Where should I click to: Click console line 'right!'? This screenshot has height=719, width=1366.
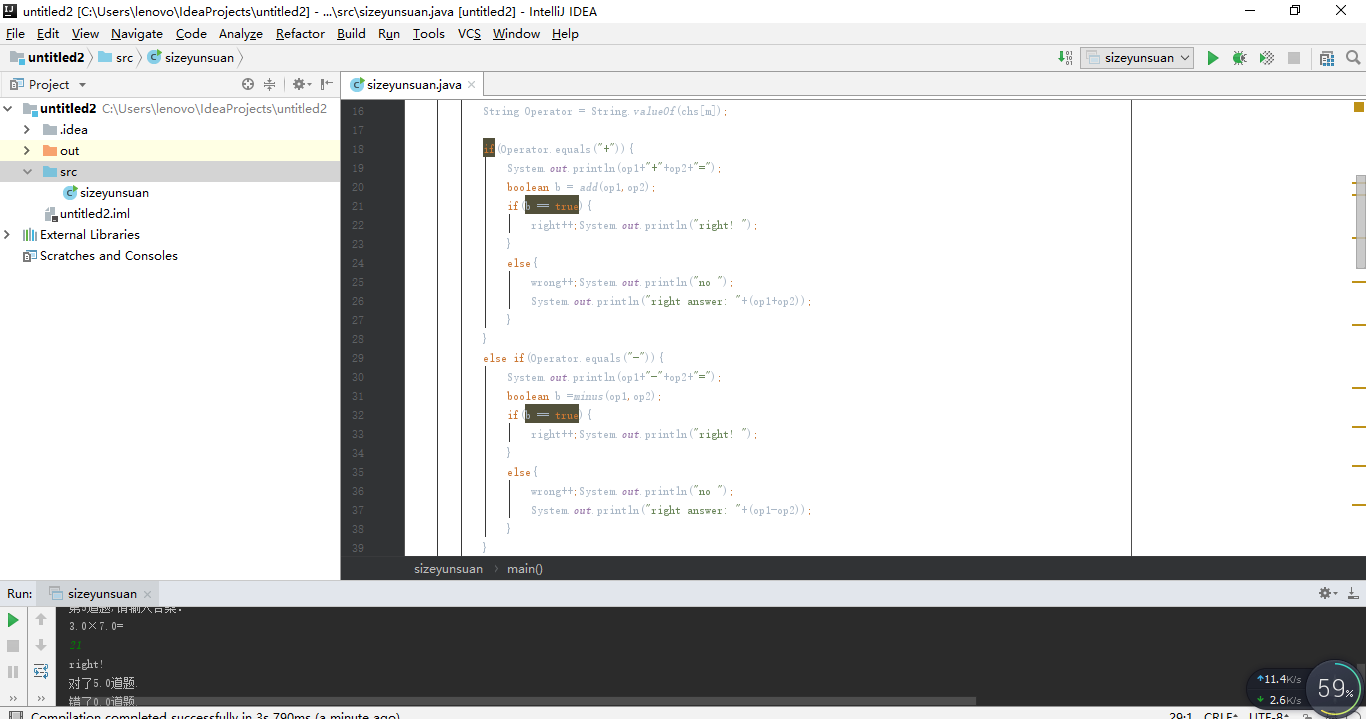coord(87,664)
